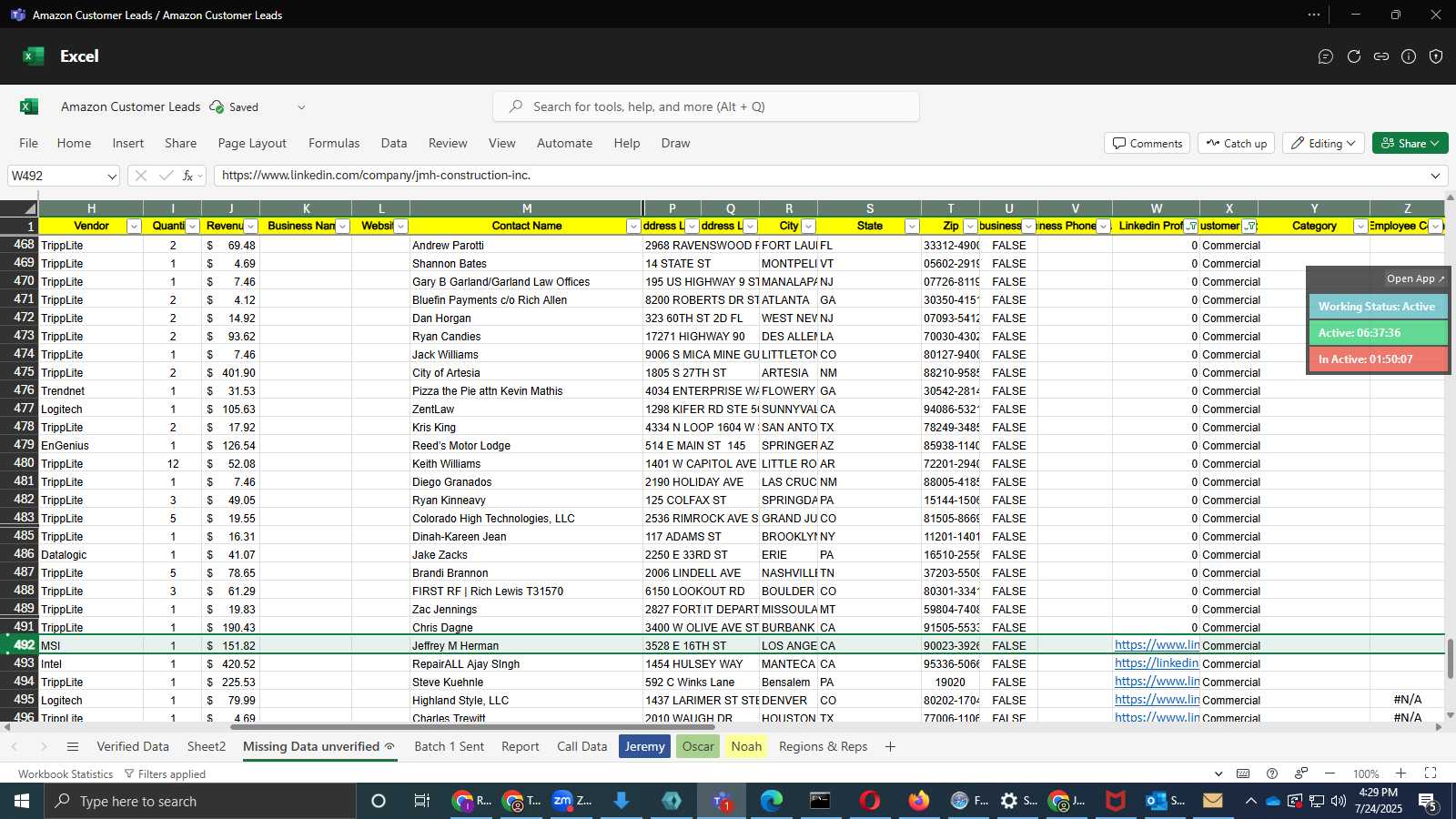Toggle full screen view icon in status bar
Viewport: 1456px width, 819px height.
(x=1431, y=773)
